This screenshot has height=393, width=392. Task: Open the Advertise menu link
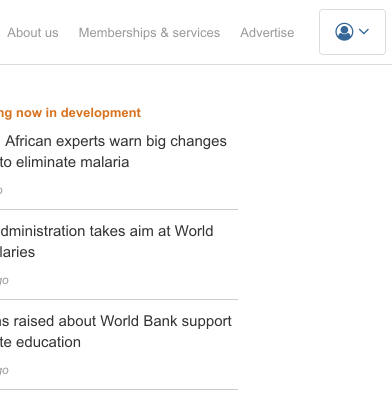click(x=267, y=33)
